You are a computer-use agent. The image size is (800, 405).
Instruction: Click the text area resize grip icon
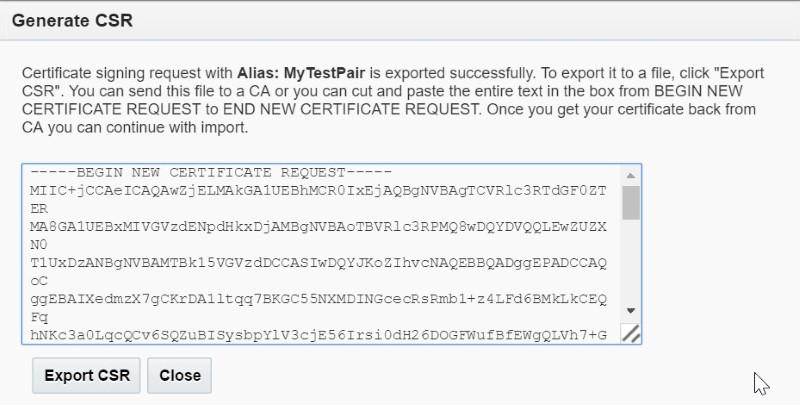(631, 334)
